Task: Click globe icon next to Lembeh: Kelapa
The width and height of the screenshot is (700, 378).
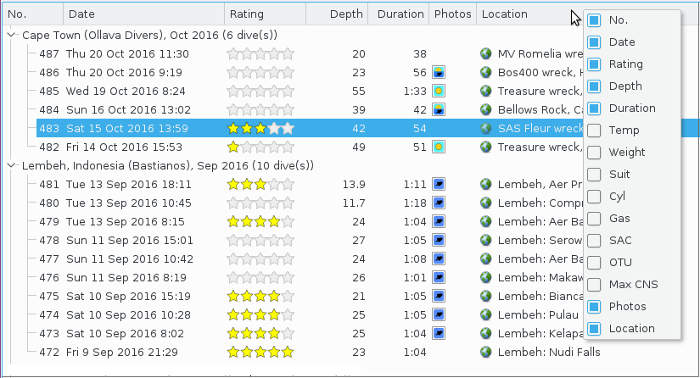Action: point(486,333)
